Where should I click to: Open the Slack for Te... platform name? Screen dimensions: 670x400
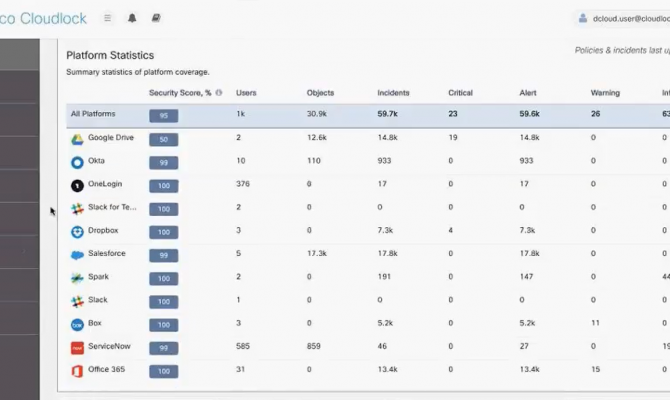pyautogui.click(x=112, y=207)
